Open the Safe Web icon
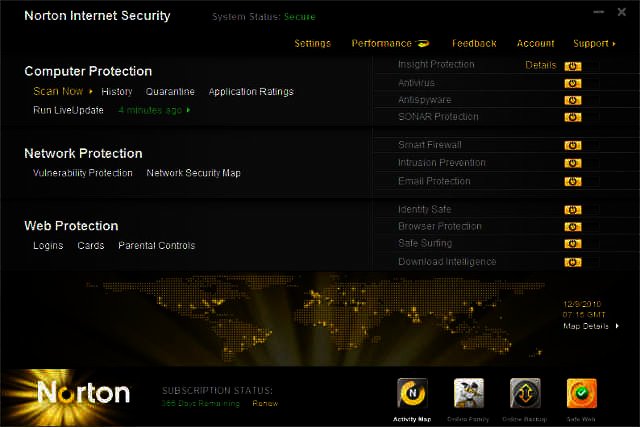This screenshot has height=427, width=640. tap(582, 393)
